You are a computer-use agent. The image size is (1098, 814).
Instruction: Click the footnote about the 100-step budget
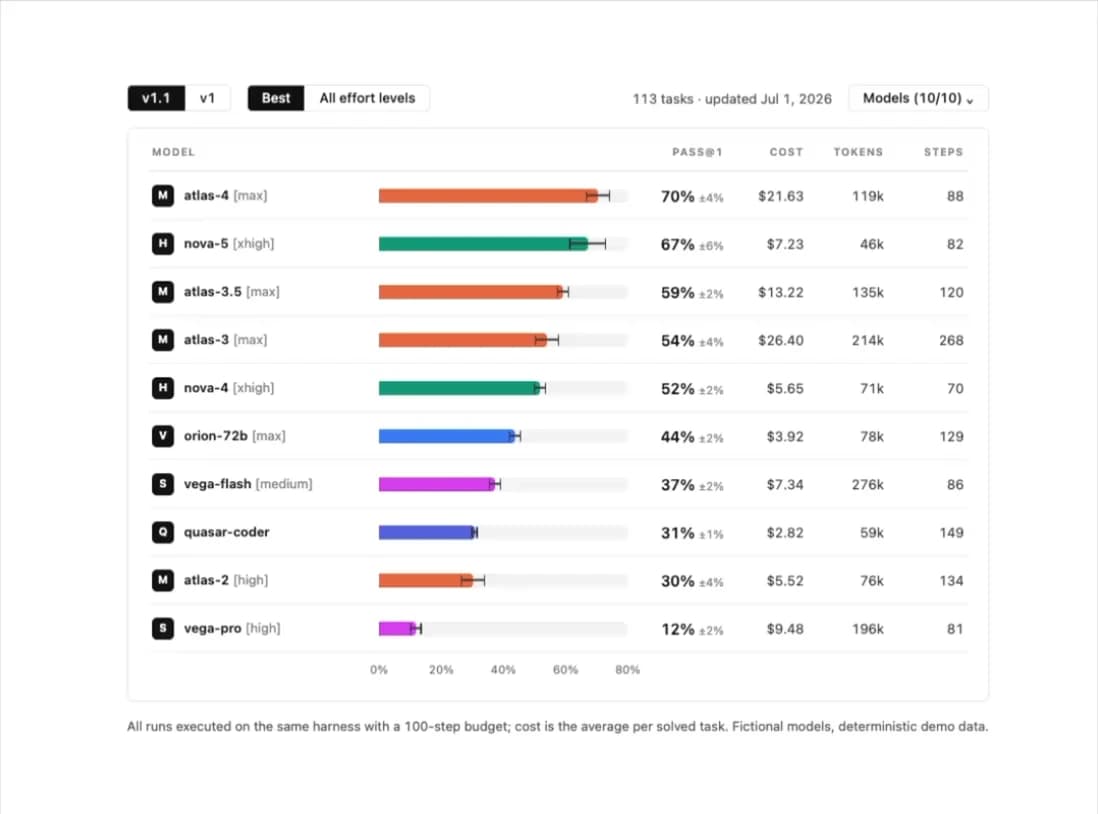[557, 726]
